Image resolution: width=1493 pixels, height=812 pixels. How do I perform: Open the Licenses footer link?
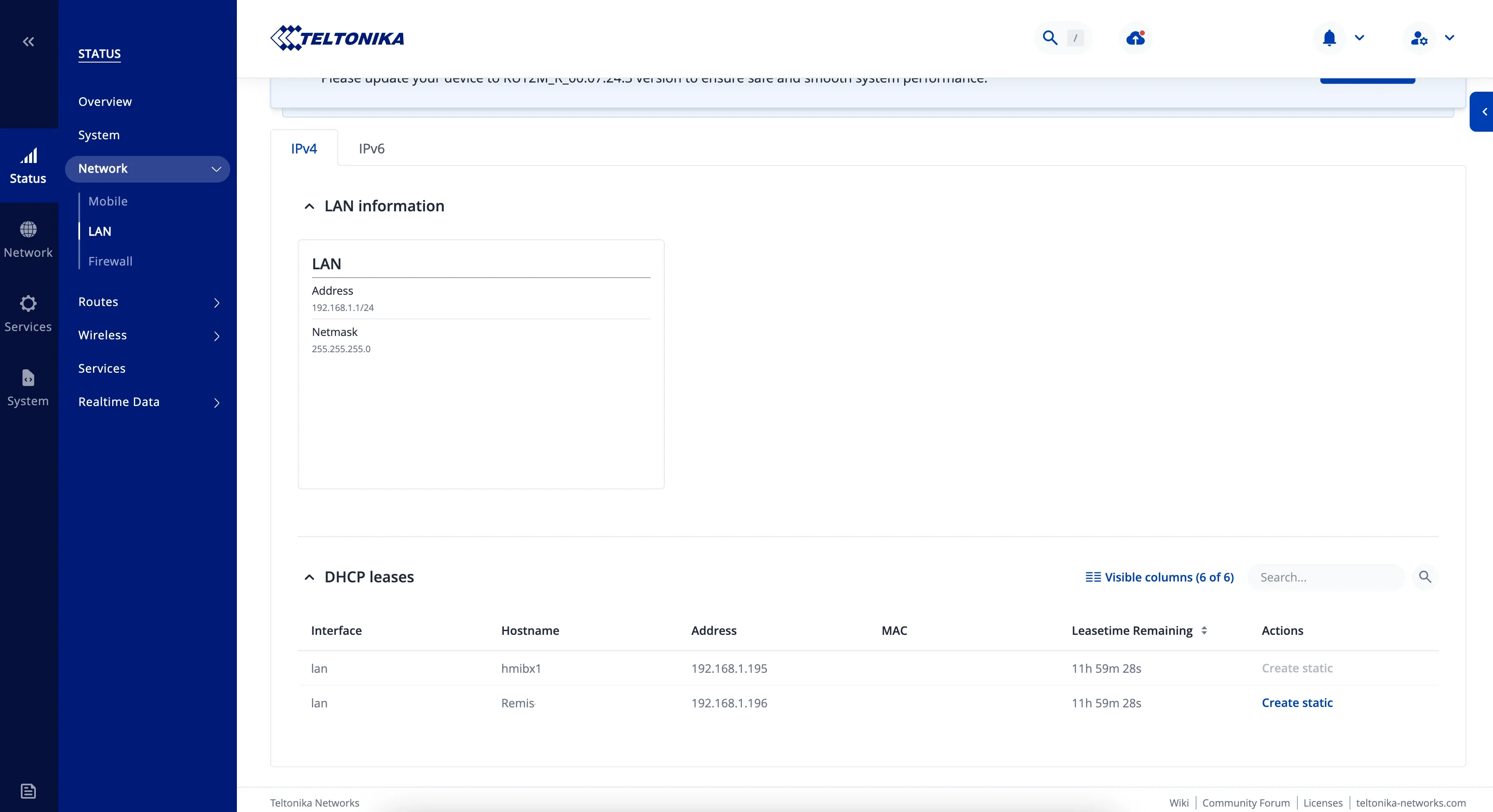1322,803
